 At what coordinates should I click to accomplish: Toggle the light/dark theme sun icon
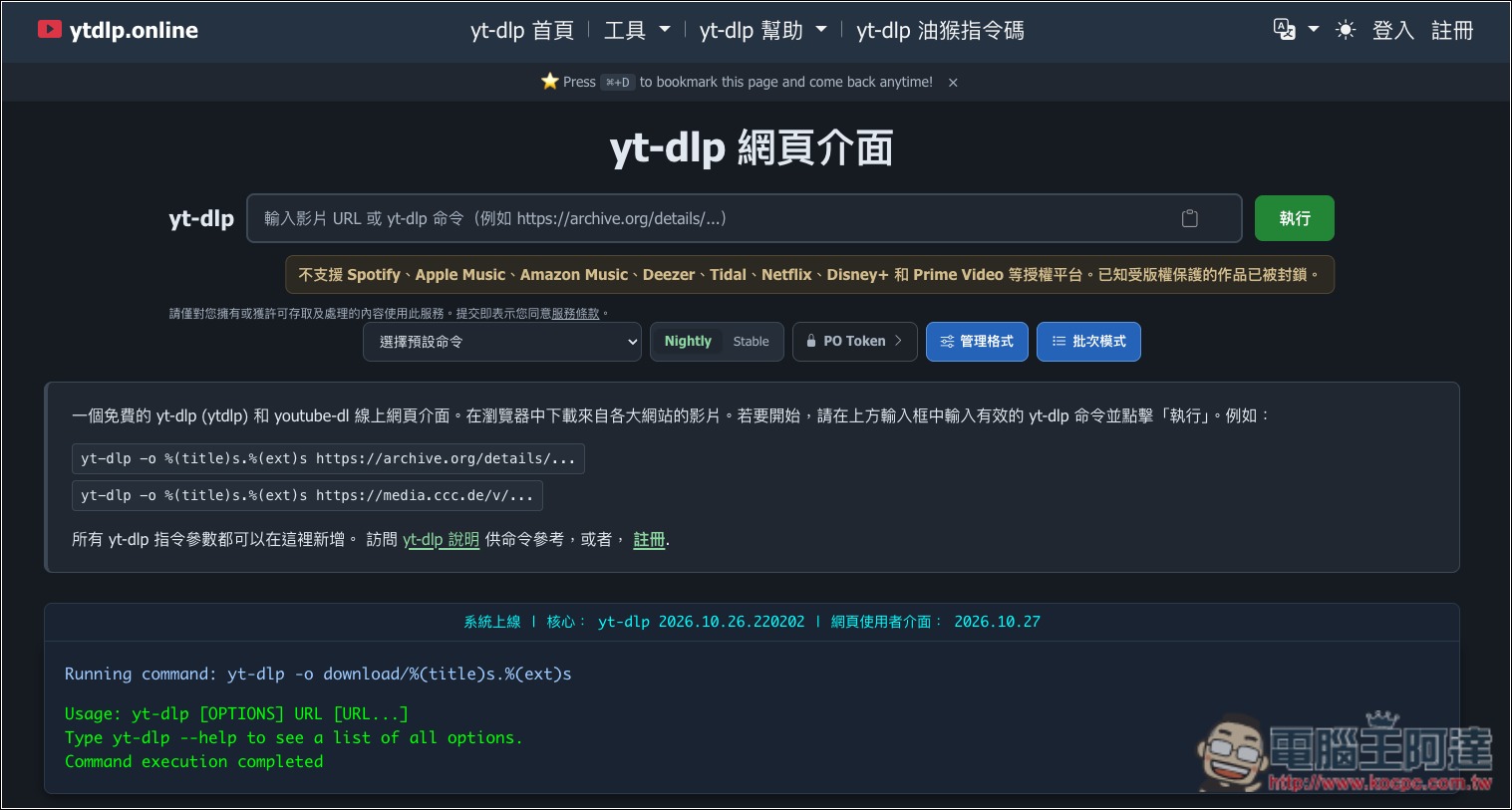(x=1346, y=30)
